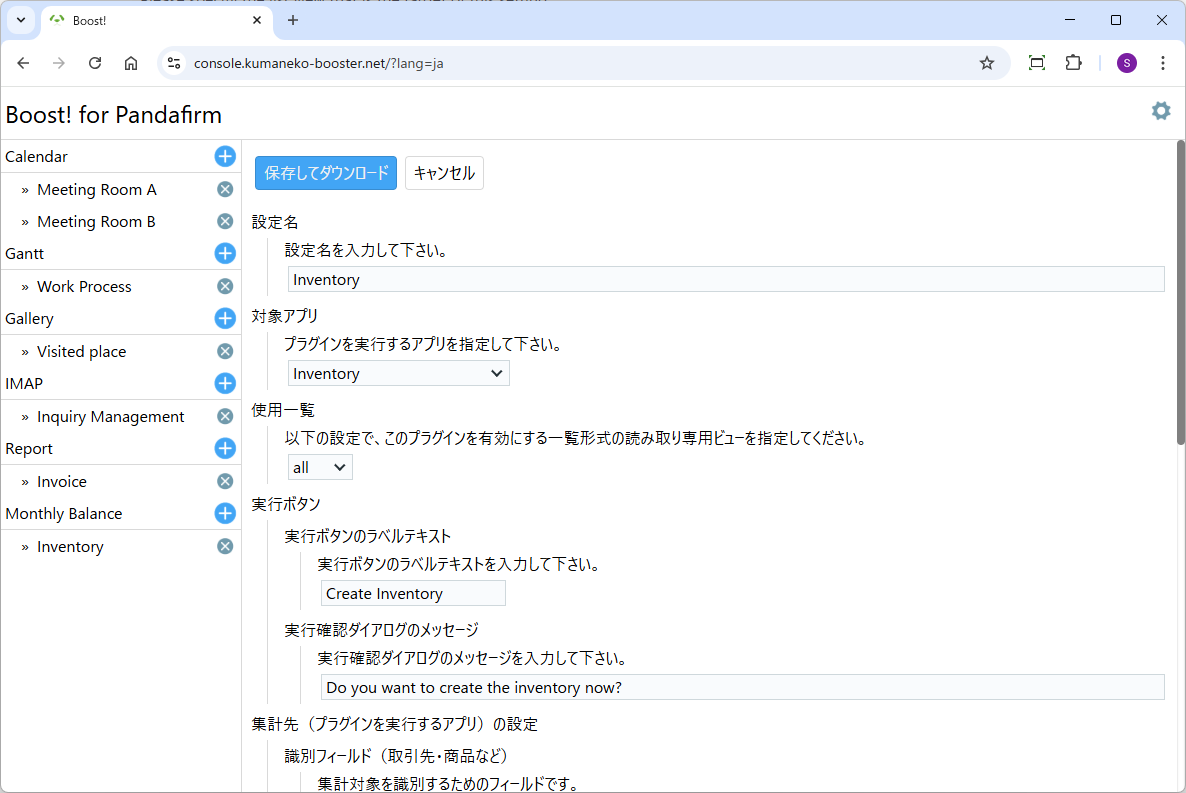
Task: Click the Boost! for Pandafirm title
Action: (x=113, y=115)
